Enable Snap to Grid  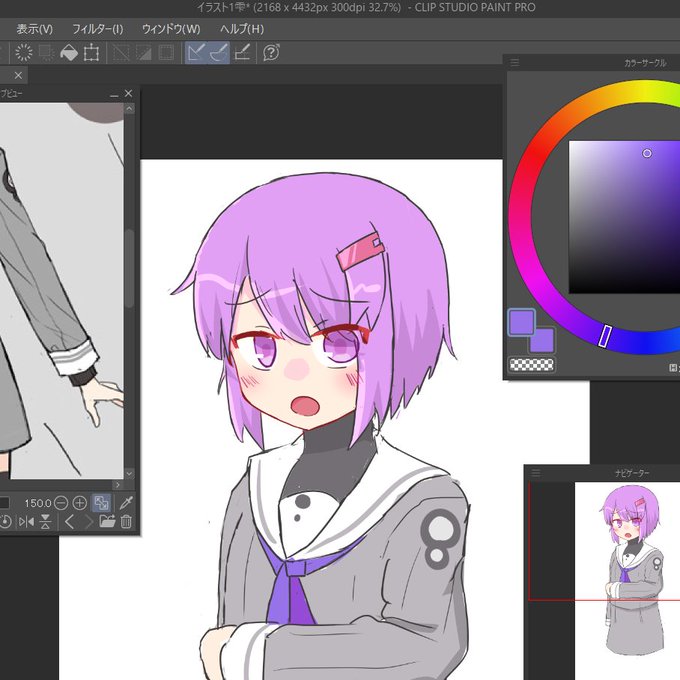tap(242, 53)
